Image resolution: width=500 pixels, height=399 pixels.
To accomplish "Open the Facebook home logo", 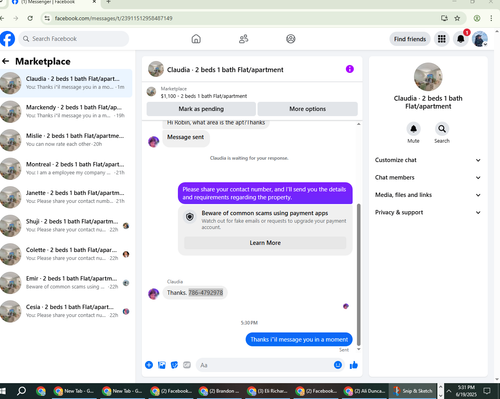I will click(x=7, y=39).
